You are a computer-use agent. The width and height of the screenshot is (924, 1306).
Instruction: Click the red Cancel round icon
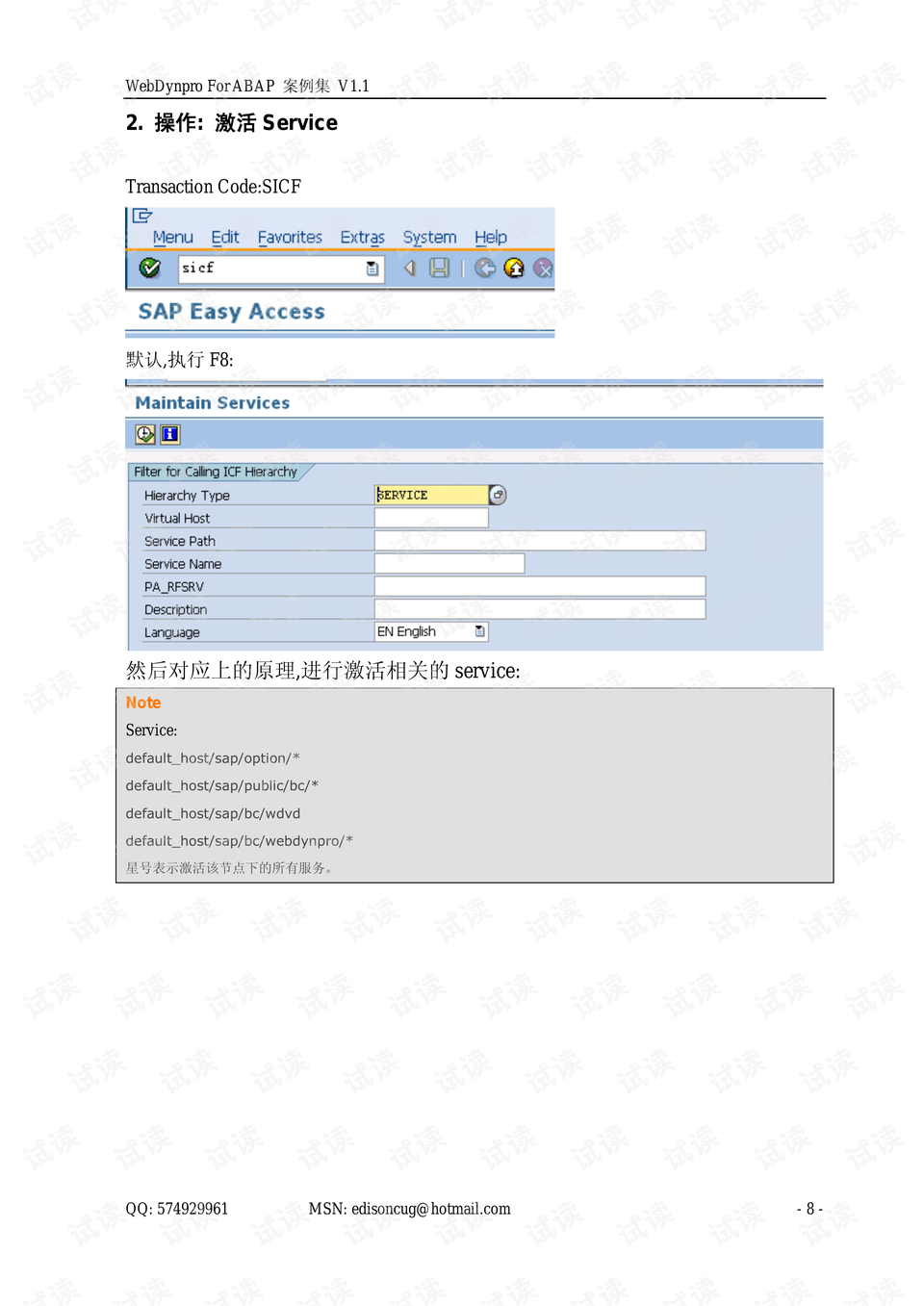pyautogui.click(x=544, y=268)
